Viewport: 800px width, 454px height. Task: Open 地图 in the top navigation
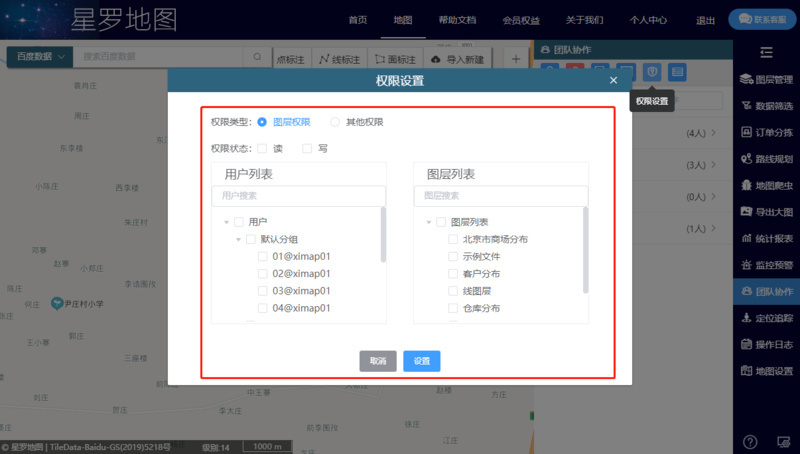coord(403,20)
